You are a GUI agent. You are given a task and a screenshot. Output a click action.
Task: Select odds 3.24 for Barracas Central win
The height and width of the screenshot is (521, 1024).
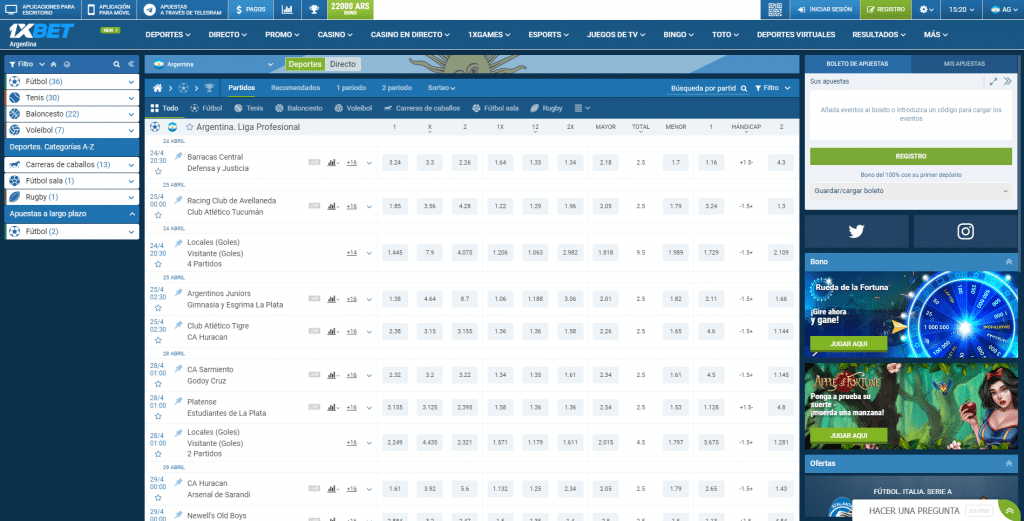394,163
